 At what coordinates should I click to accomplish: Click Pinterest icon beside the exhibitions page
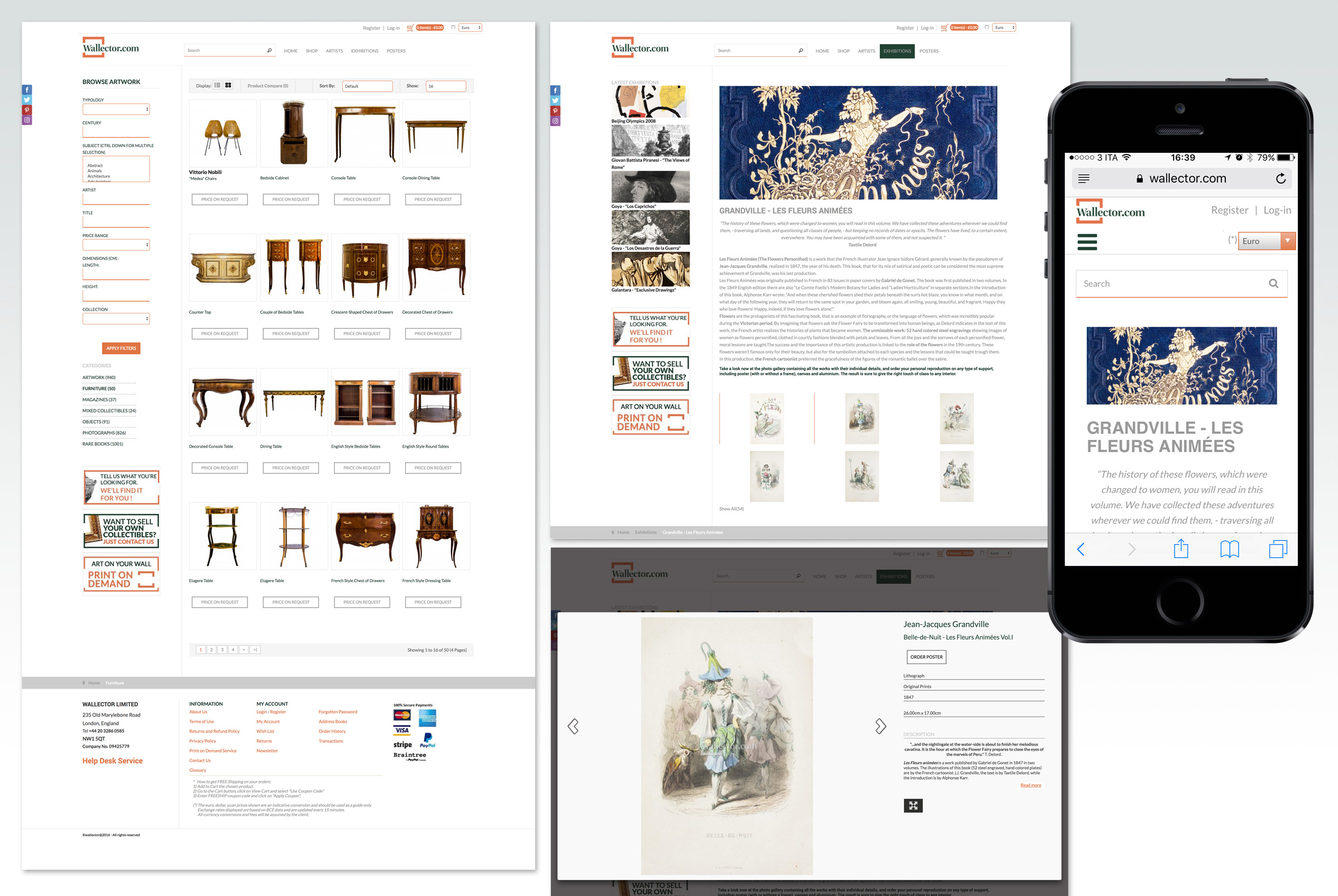pos(555,111)
